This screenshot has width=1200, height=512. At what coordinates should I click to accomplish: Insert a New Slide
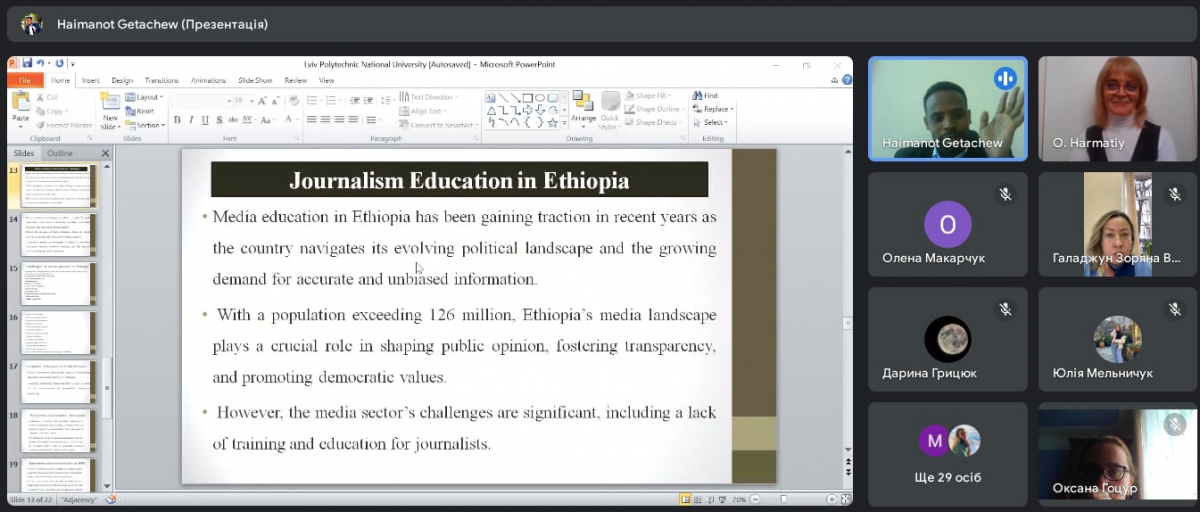coord(110,106)
